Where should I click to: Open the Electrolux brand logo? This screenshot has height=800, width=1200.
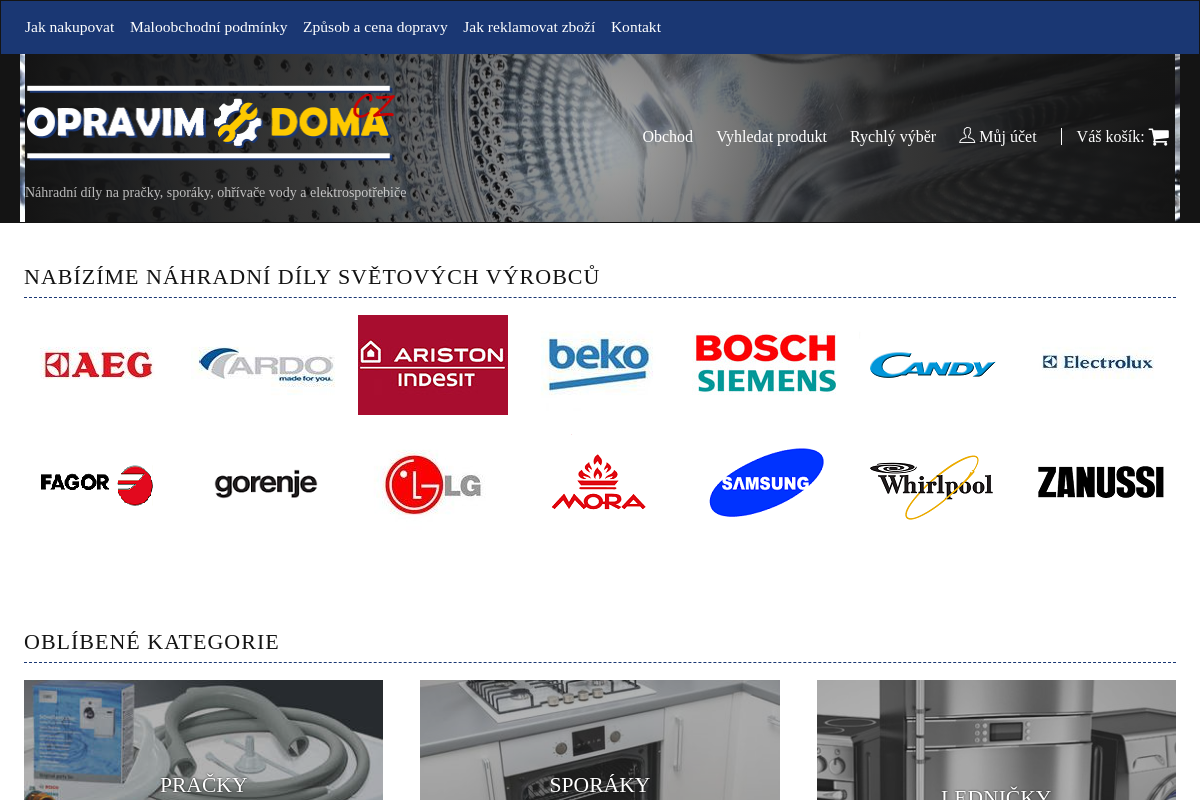pyautogui.click(x=1098, y=362)
